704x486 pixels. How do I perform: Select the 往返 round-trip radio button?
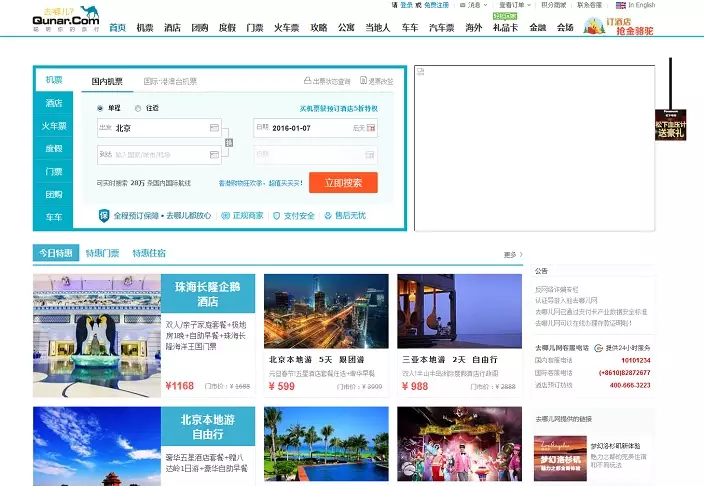138,108
